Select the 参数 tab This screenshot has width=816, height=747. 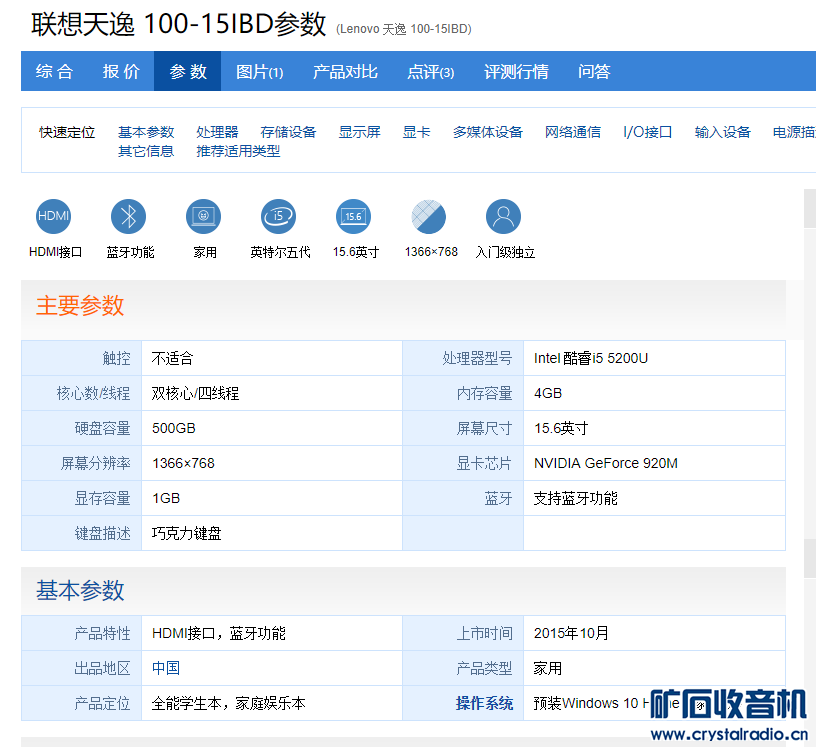(187, 71)
